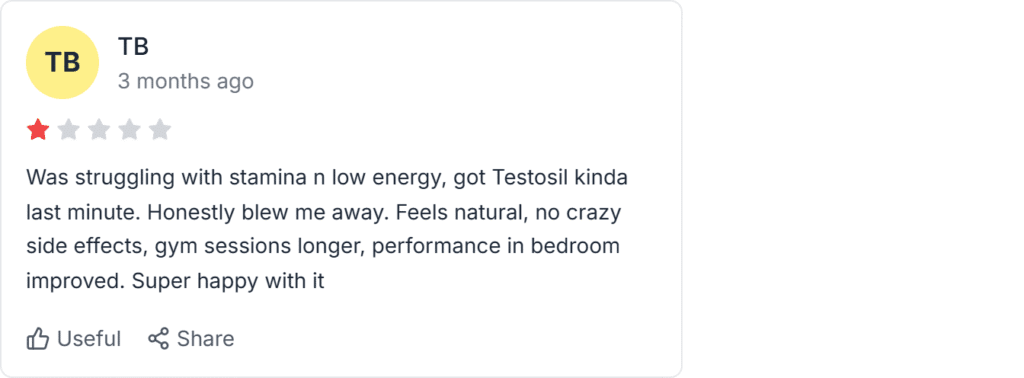Click the Share text label
The image size is (1024, 378).
205,339
